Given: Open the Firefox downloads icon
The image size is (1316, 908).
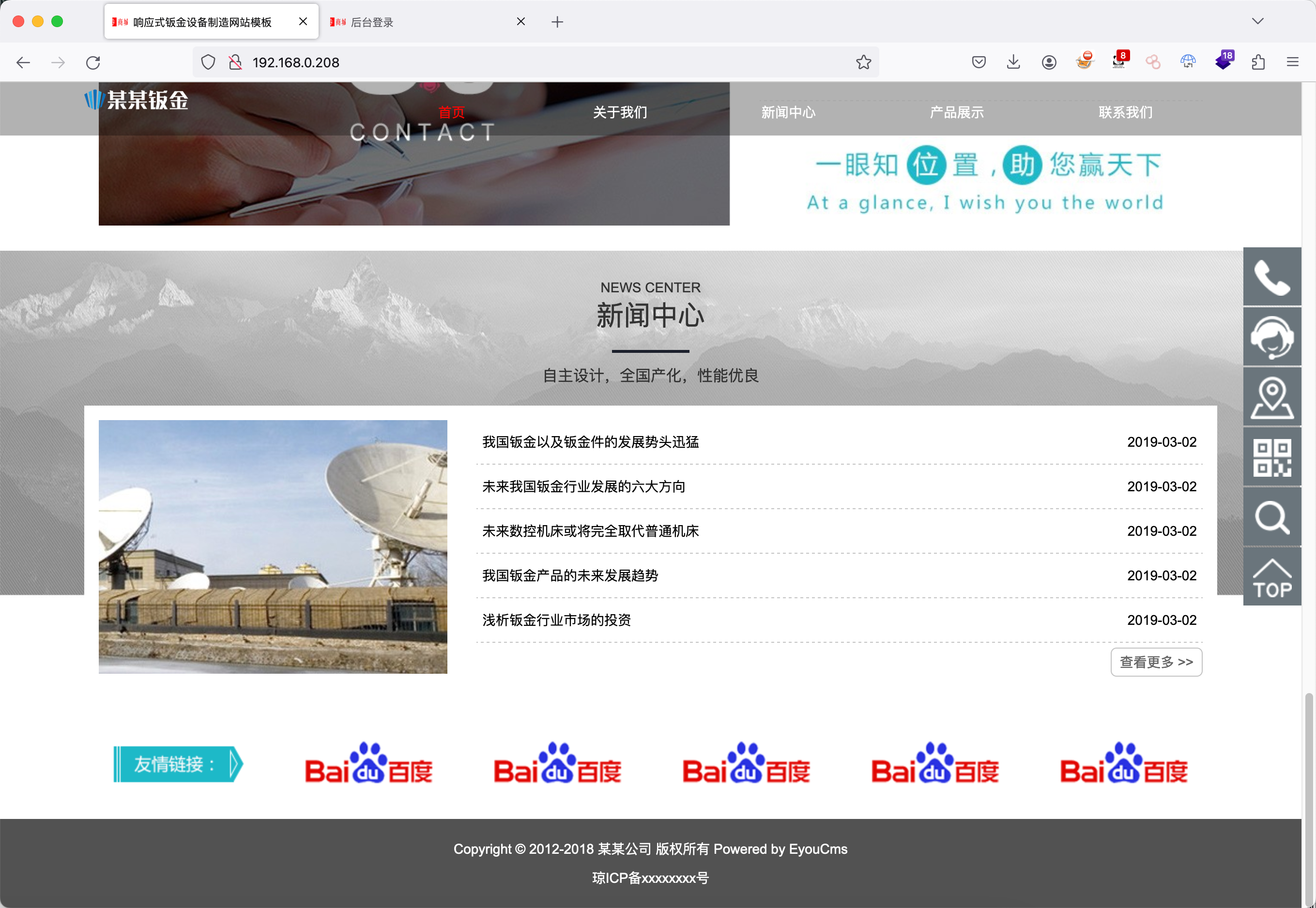Looking at the screenshot, I should pyautogui.click(x=1013, y=62).
